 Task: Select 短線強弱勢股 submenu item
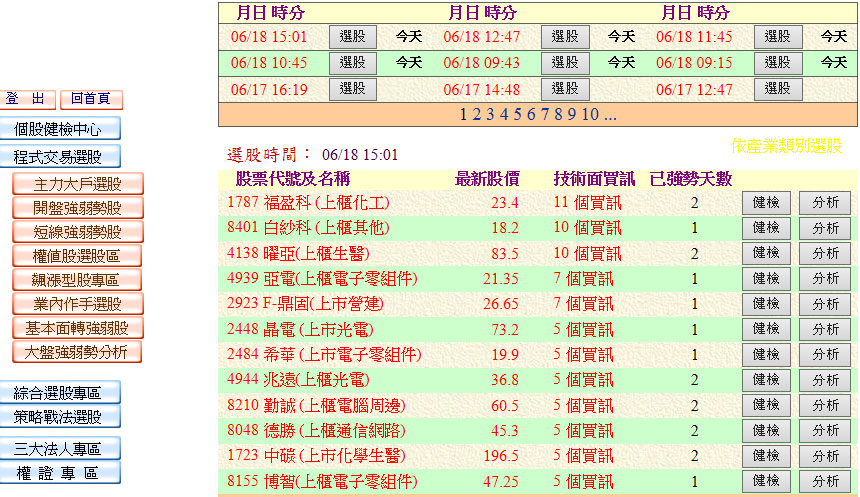click(77, 231)
